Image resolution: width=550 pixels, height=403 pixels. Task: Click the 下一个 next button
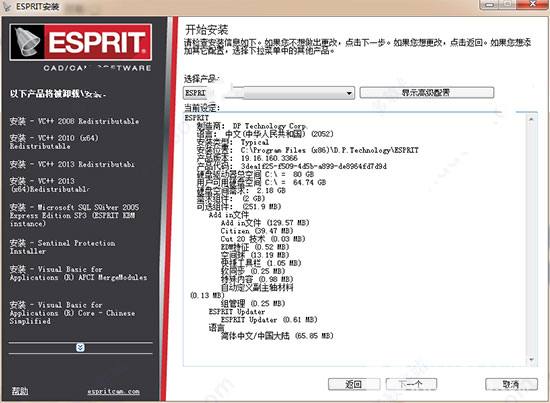[x=411, y=384]
